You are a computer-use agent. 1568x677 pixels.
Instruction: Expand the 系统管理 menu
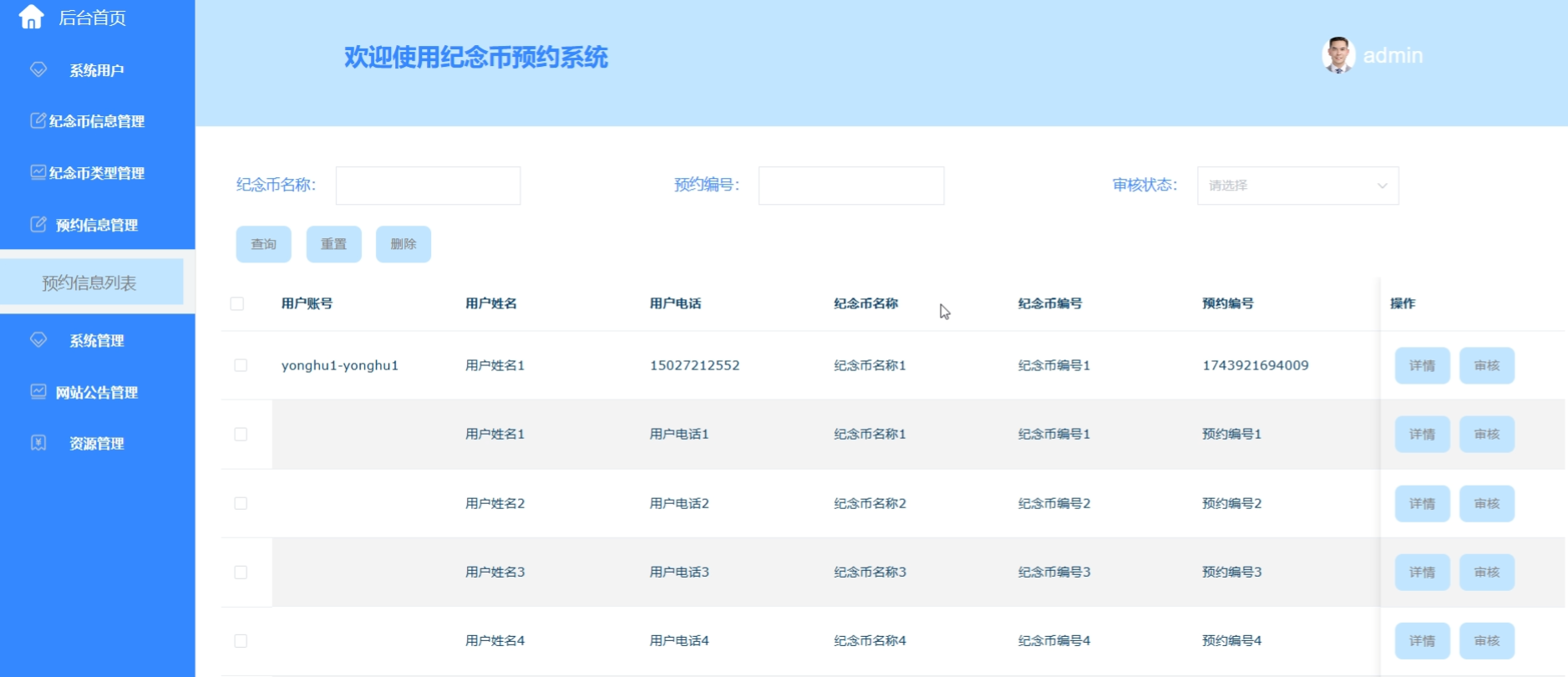click(97, 340)
